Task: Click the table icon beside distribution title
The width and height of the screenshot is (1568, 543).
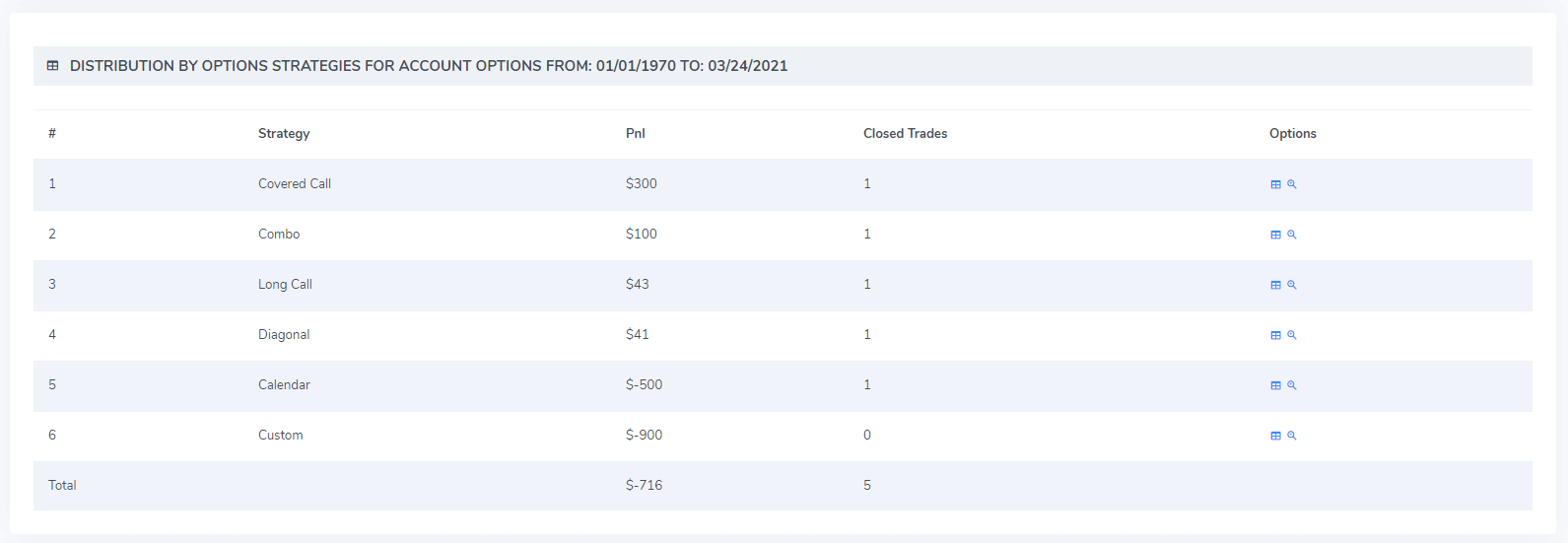Action: coord(53,66)
